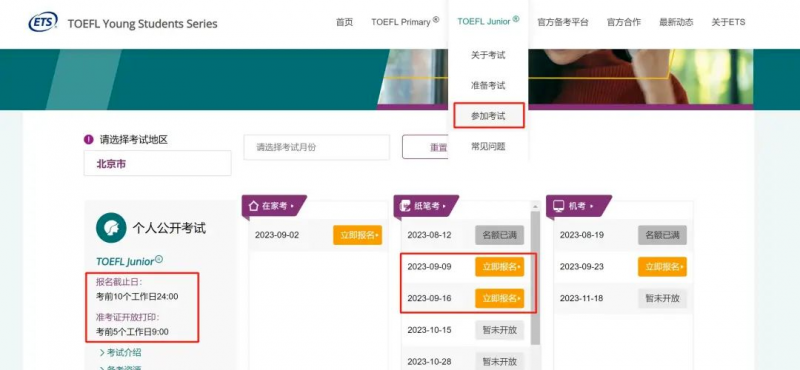
Task: Choose 常见问题 from the dropdown menu
Action: (x=488, y=146)
